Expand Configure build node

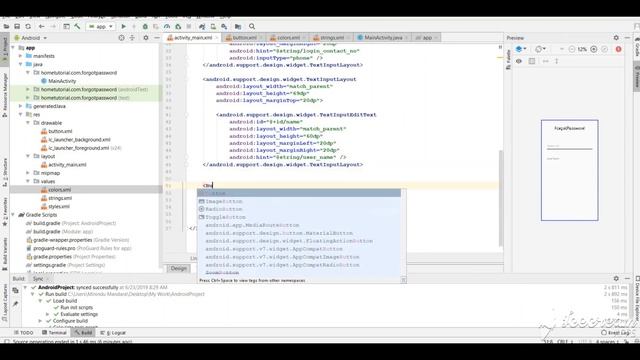coord(40,321)
